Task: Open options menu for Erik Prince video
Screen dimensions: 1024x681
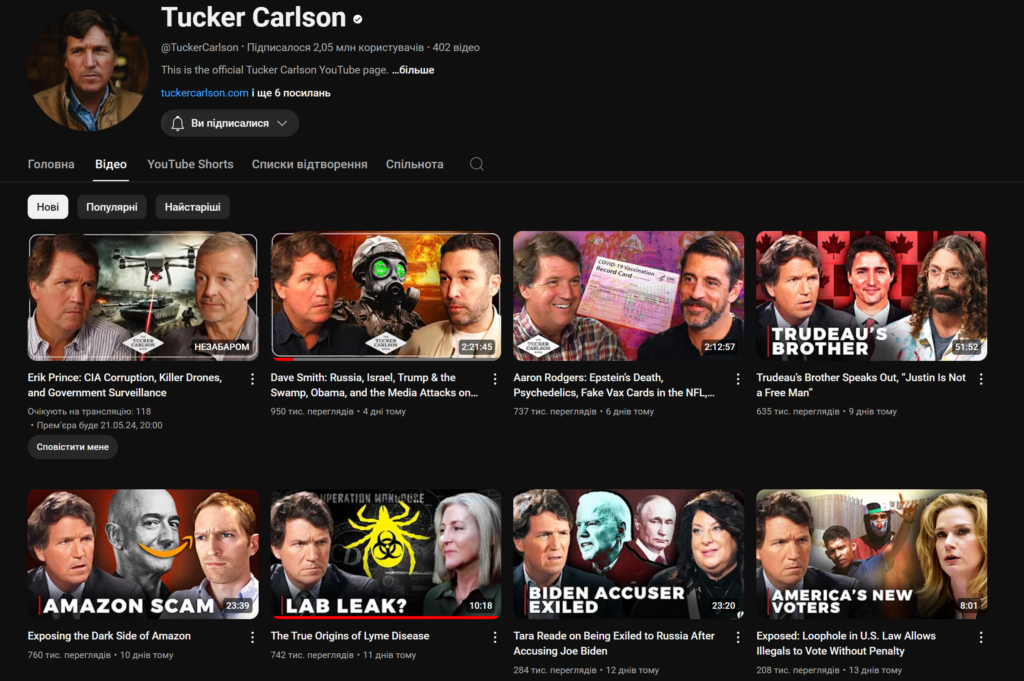Action: 252,379
